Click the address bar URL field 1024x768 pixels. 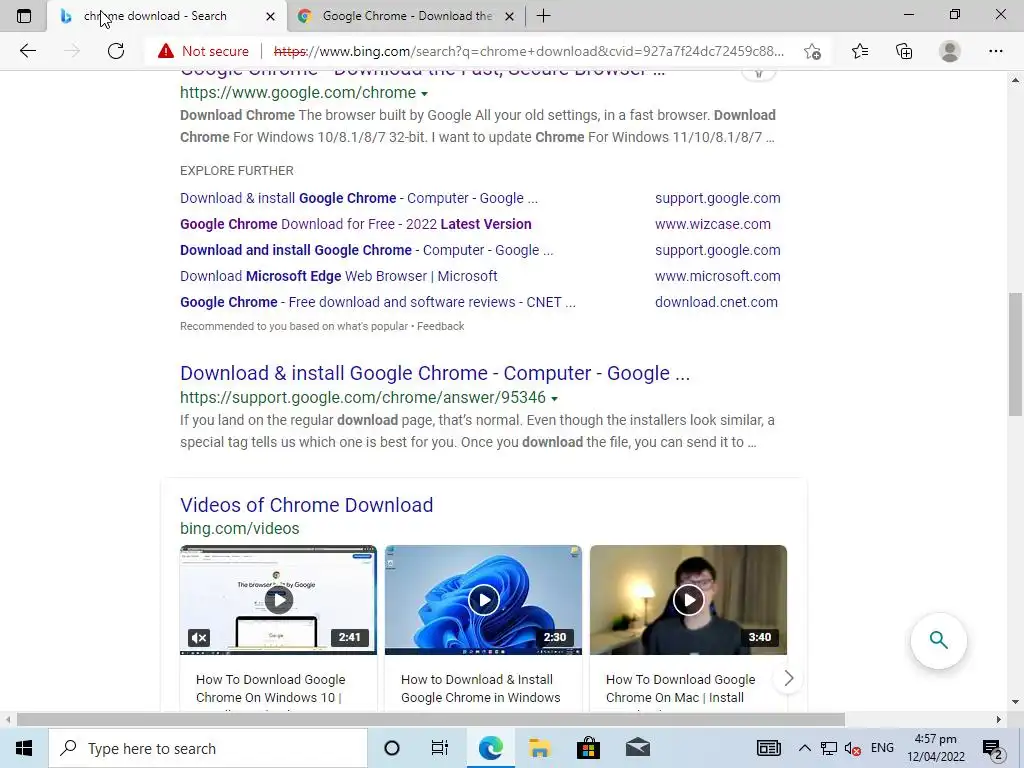pyautogui.click(x=529, y=51)
